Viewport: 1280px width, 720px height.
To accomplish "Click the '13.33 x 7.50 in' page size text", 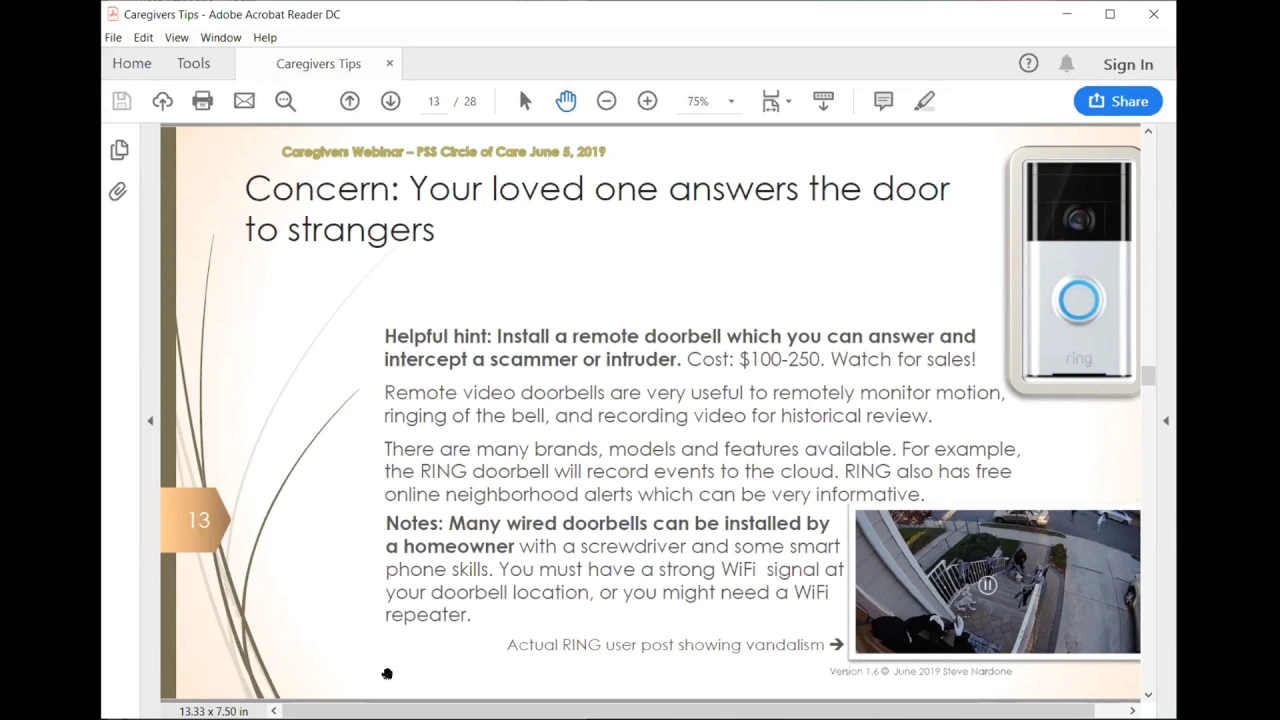I will point(213,711).
